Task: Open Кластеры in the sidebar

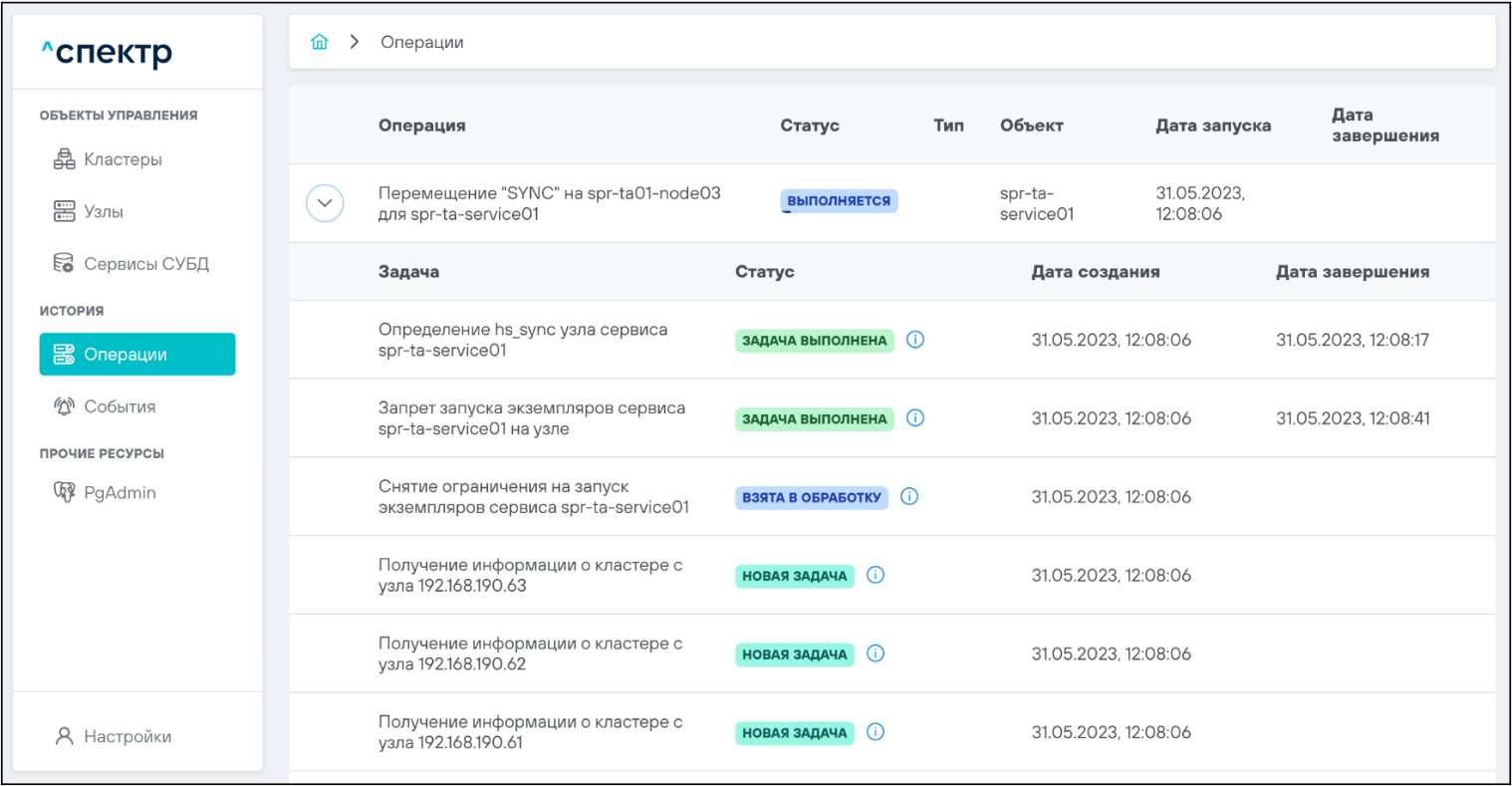Action: point(122,159)
